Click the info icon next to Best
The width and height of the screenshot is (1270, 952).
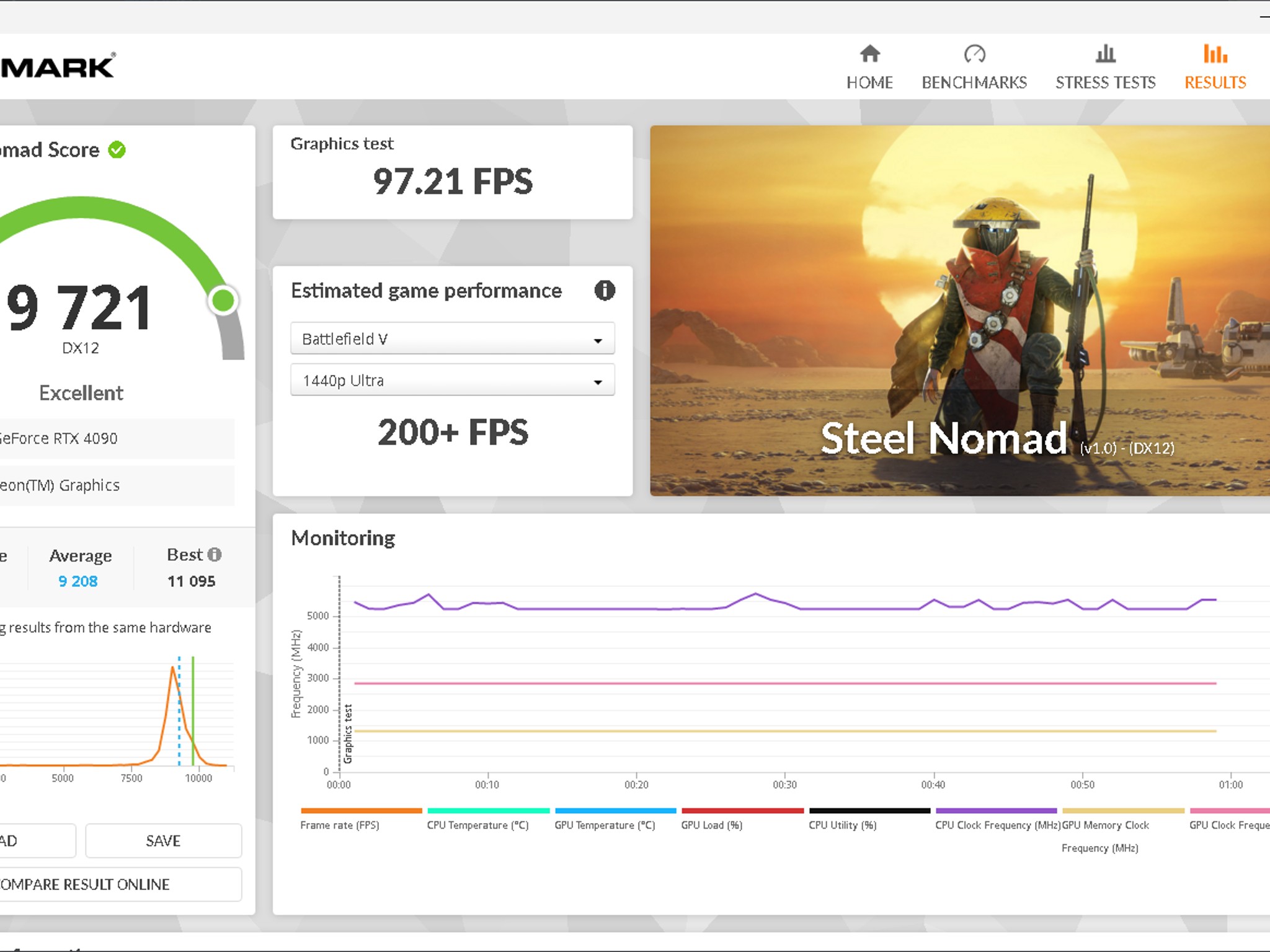214,554
